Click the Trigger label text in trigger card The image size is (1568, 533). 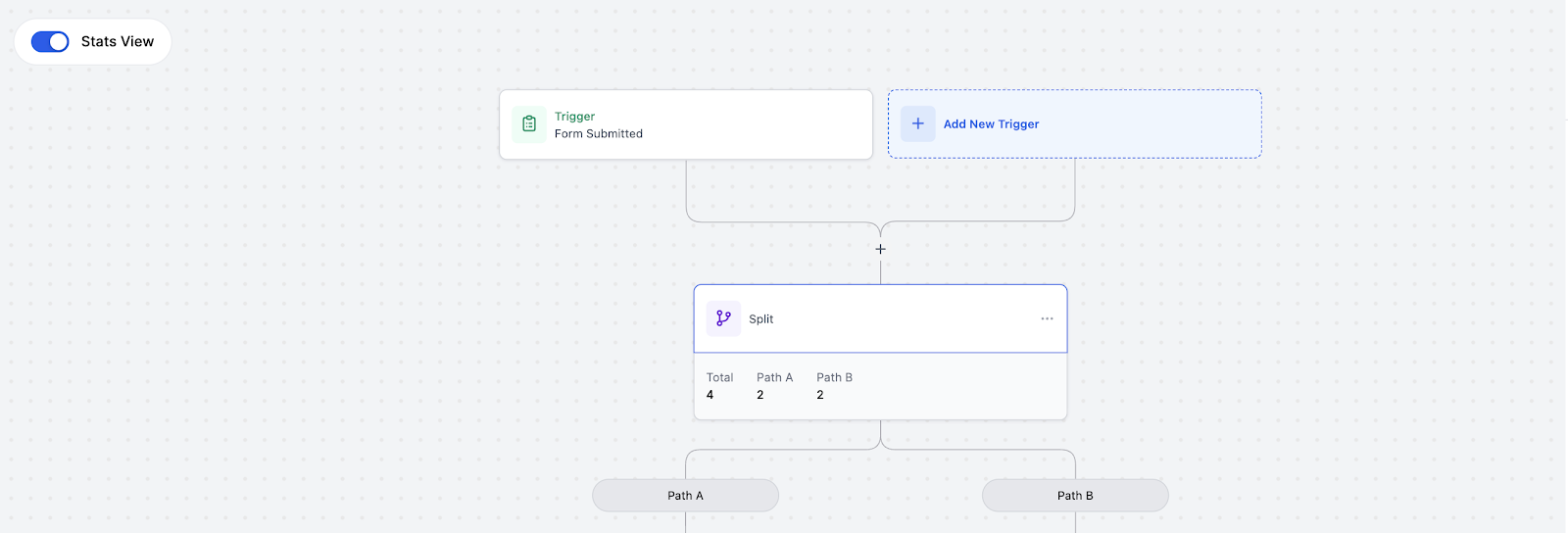pyautogui.click(x=574, y=117)
